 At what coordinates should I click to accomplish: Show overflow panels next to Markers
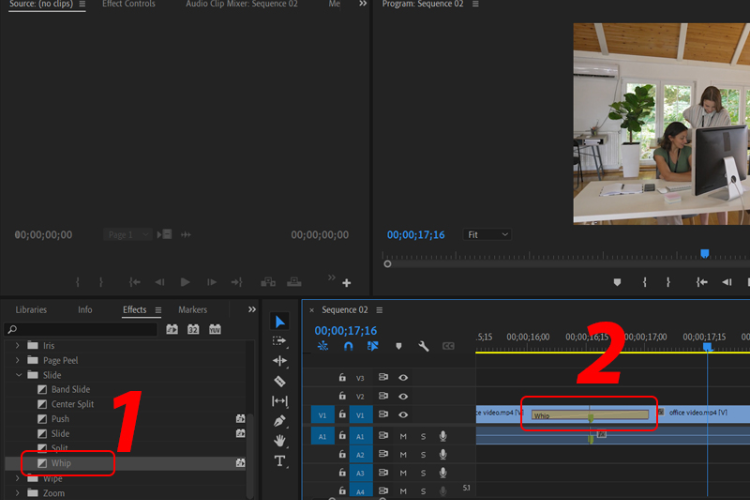click(252, 310)
